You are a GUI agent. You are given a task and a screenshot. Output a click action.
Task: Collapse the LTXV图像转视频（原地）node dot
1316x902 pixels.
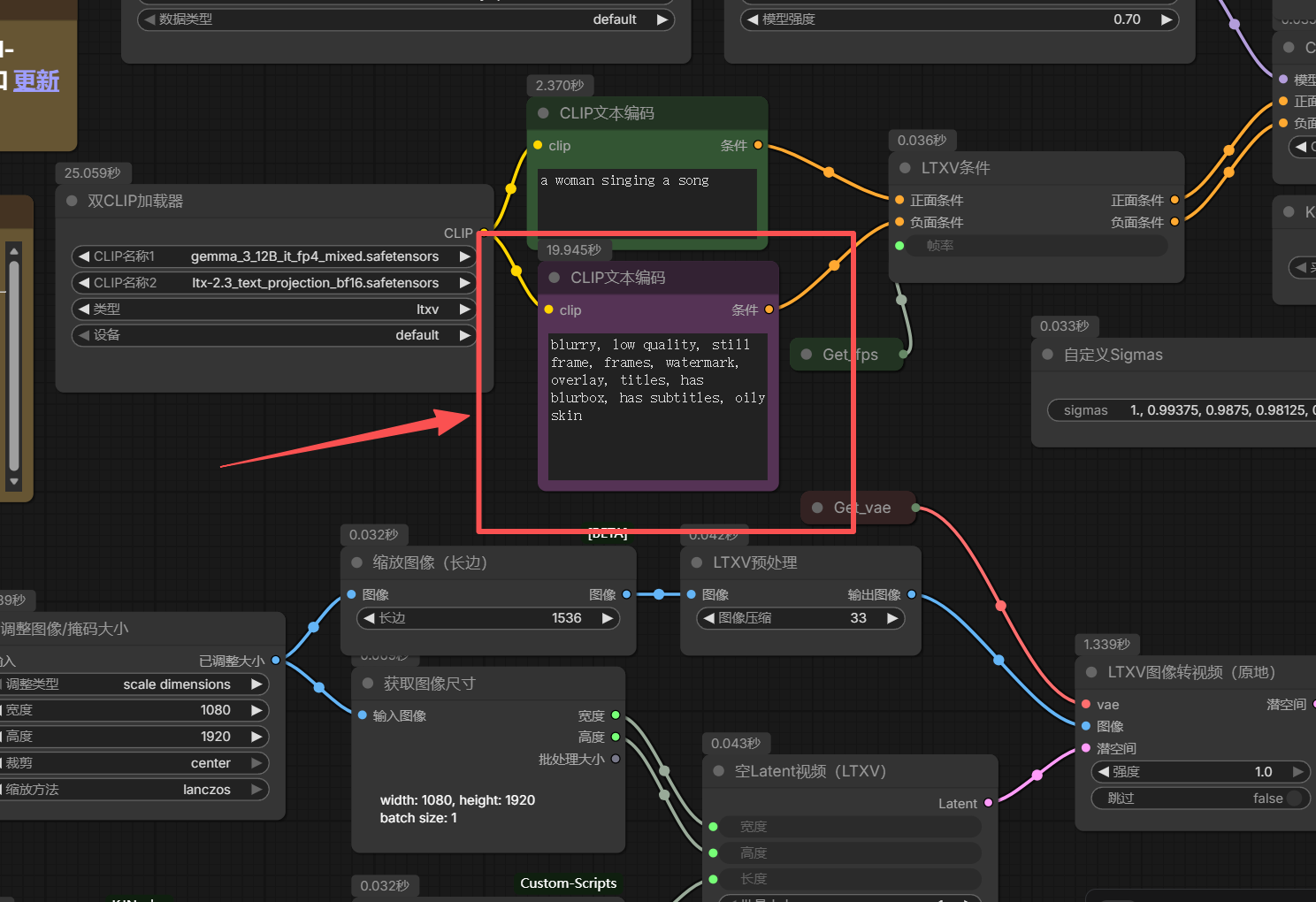(x=1091, y=672)
